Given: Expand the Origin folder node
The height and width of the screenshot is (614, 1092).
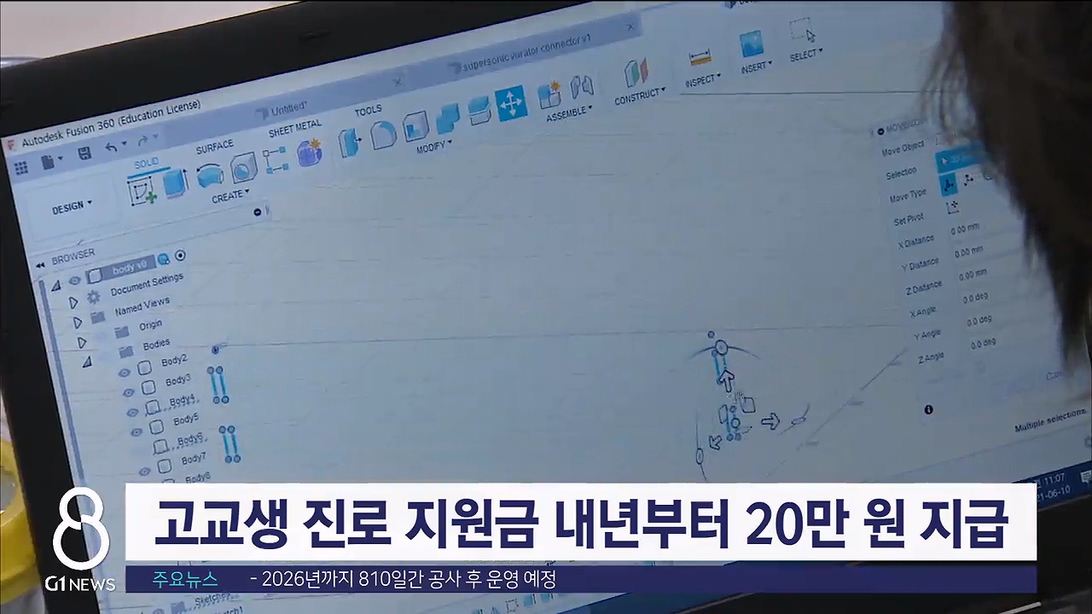Looking at the screenshot, I should tap(81, 342).
